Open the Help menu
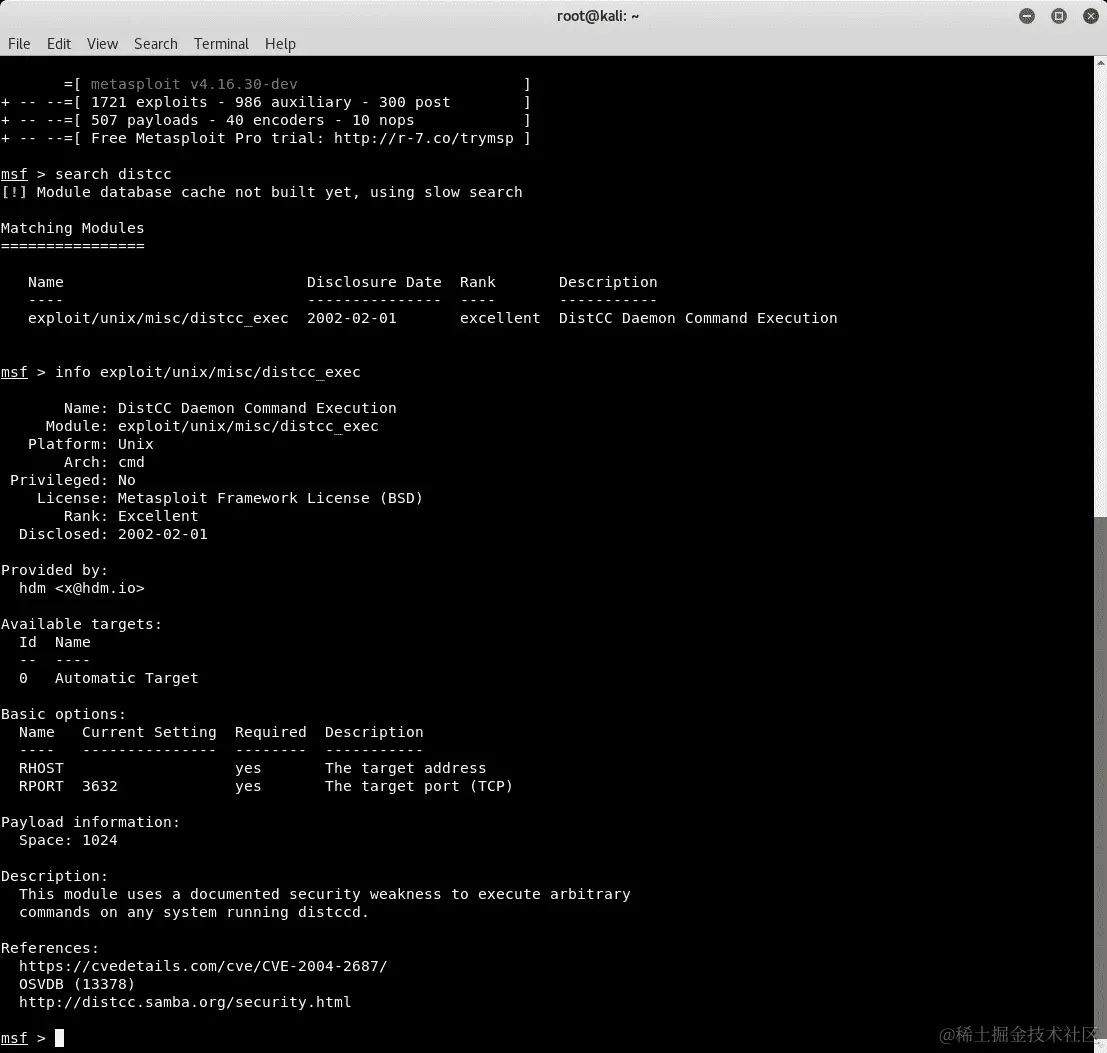Image resolution: width=1107 pixels, height=1053 pixels. (x=280, y=44)
